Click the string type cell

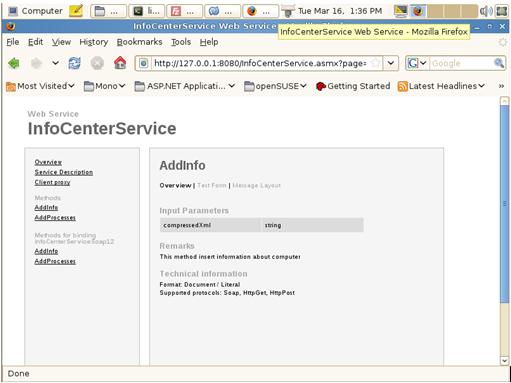(313, 225)
